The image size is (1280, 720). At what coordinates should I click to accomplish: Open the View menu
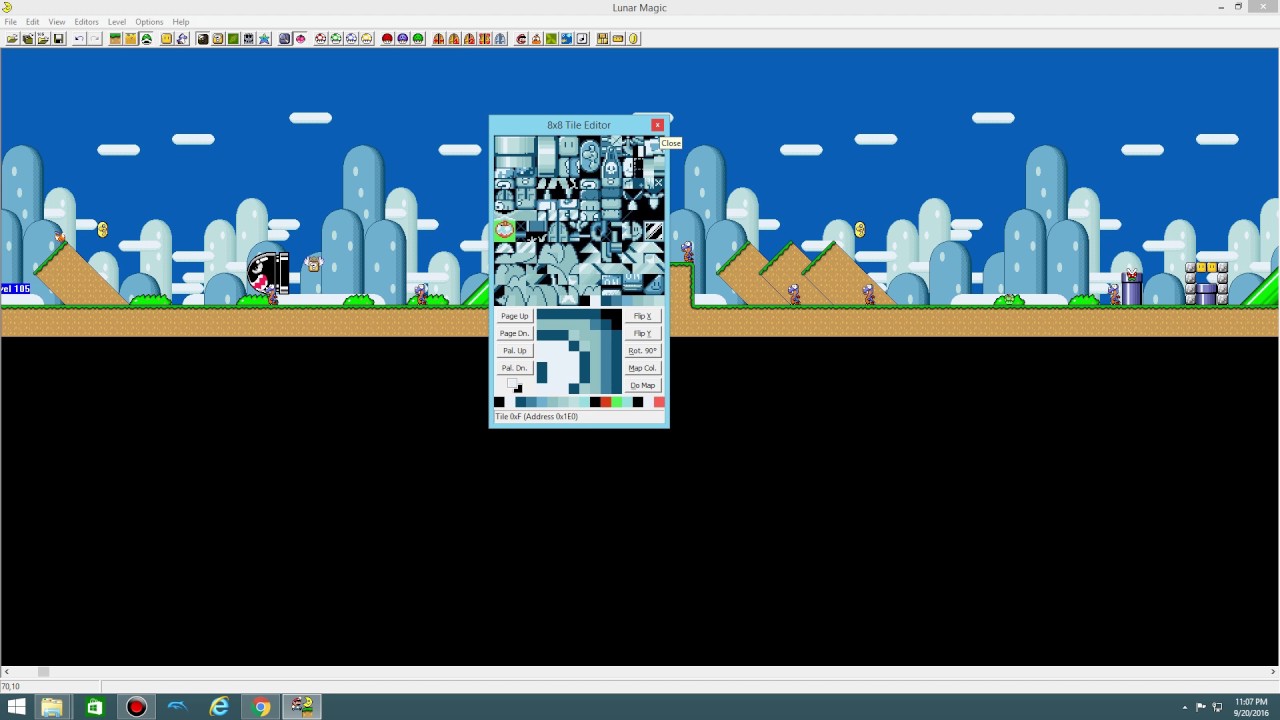[57, 22]
